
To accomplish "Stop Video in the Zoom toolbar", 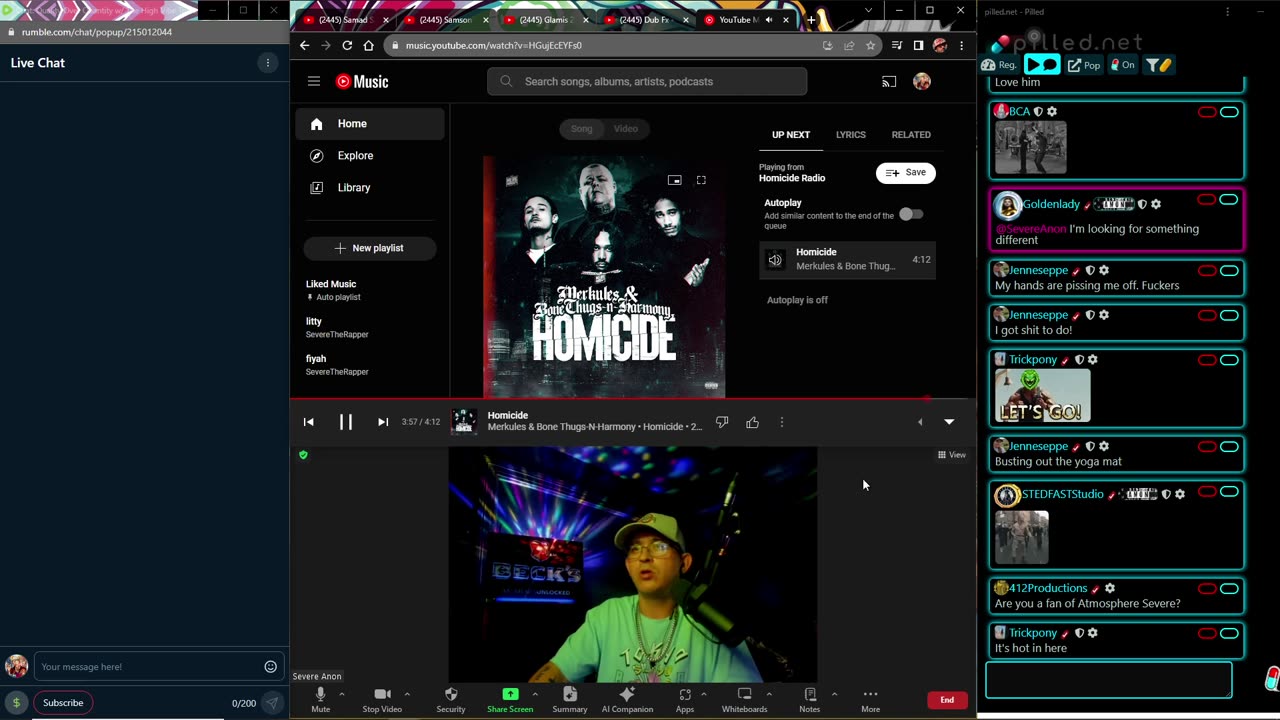I will pos(382,699).
